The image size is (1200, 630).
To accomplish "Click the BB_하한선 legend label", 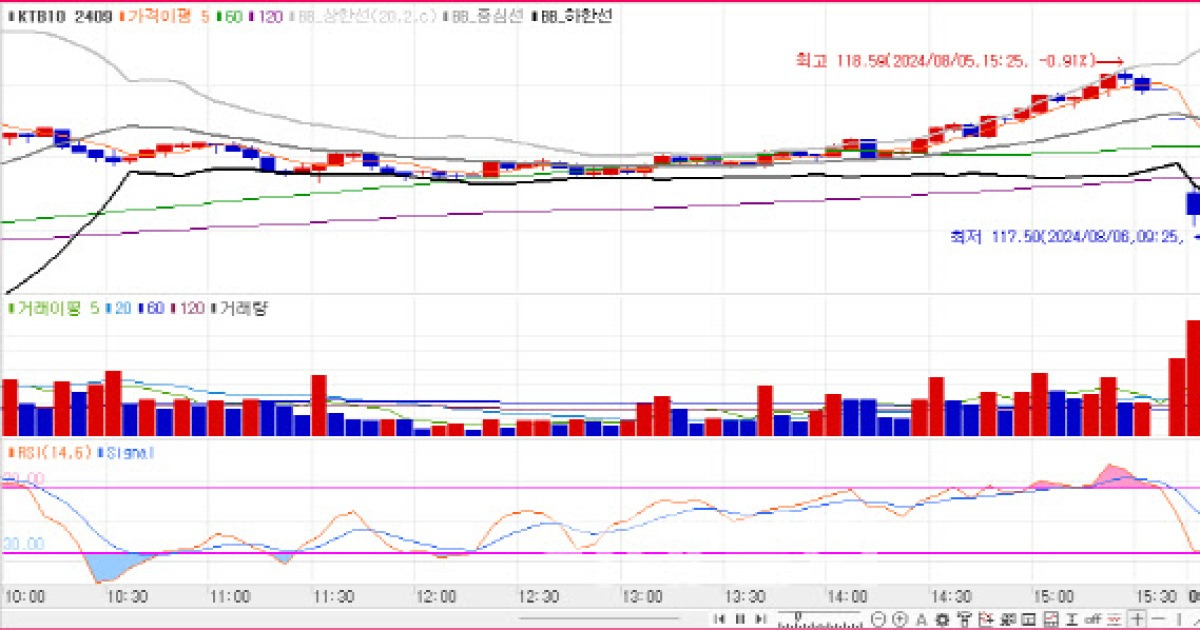I will click(x=571, y=17).
